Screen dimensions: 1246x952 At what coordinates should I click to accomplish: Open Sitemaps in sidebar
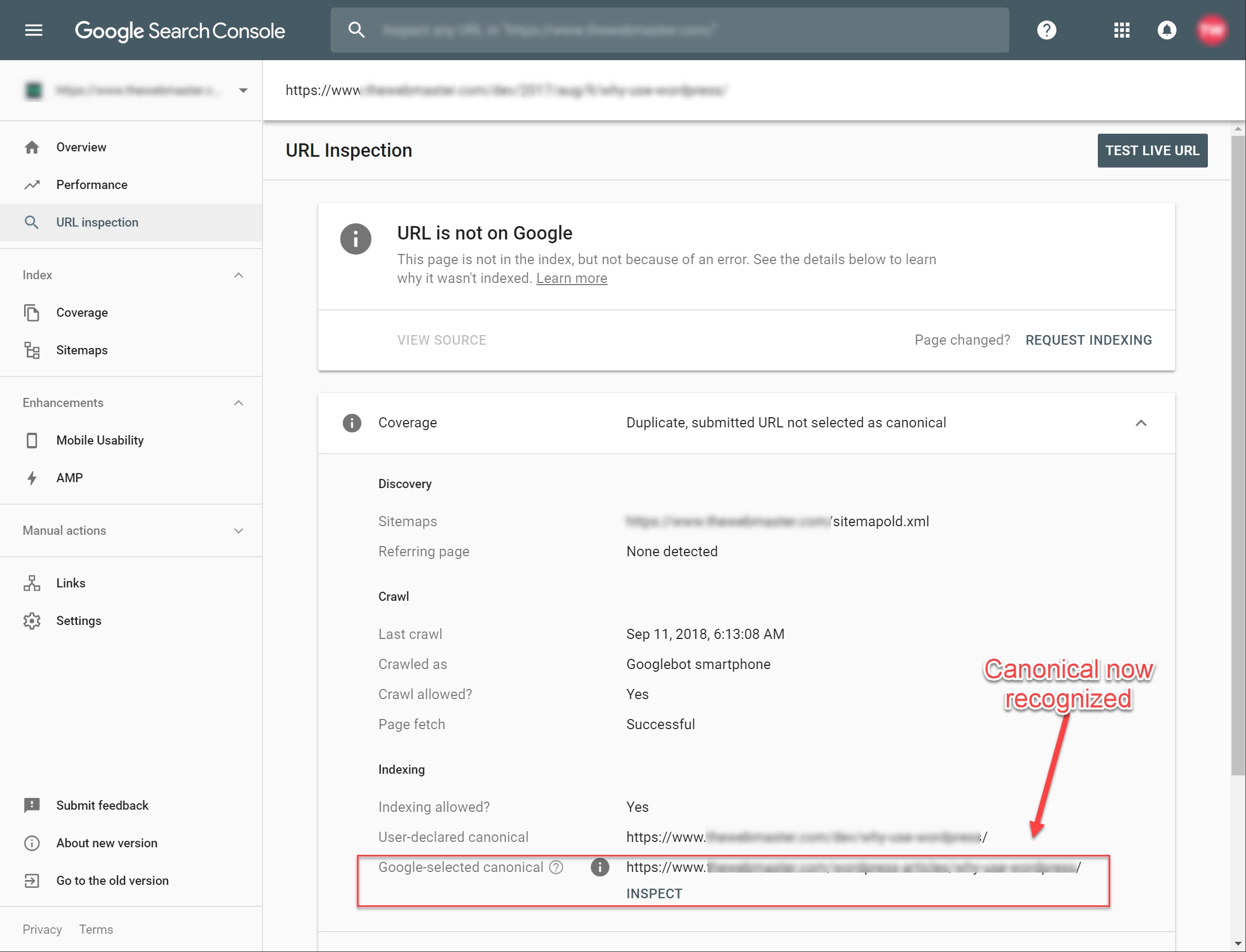[131, 350]
